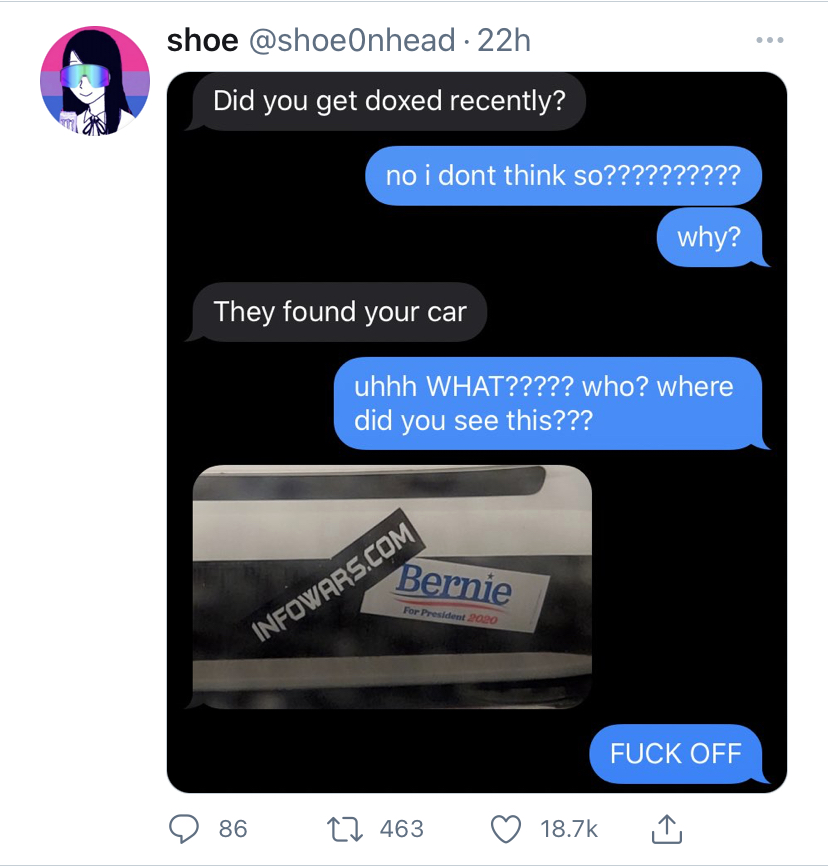
Task: Visit the @shoe0nhead handle
Action: pyautogui.click(x=352, y=40)
